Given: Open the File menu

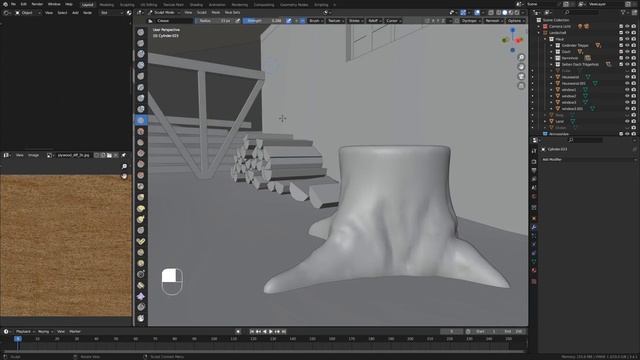Looking at the screenshot, I should pos(13,4).
